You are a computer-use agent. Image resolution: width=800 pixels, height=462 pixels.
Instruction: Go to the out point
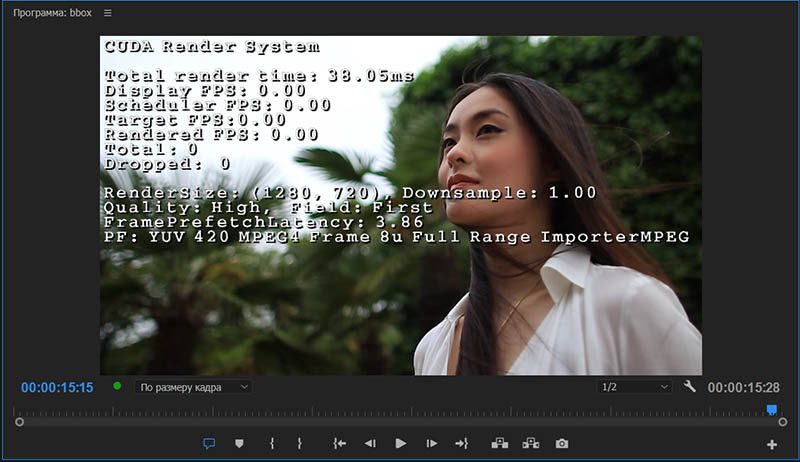click(462, 444)
